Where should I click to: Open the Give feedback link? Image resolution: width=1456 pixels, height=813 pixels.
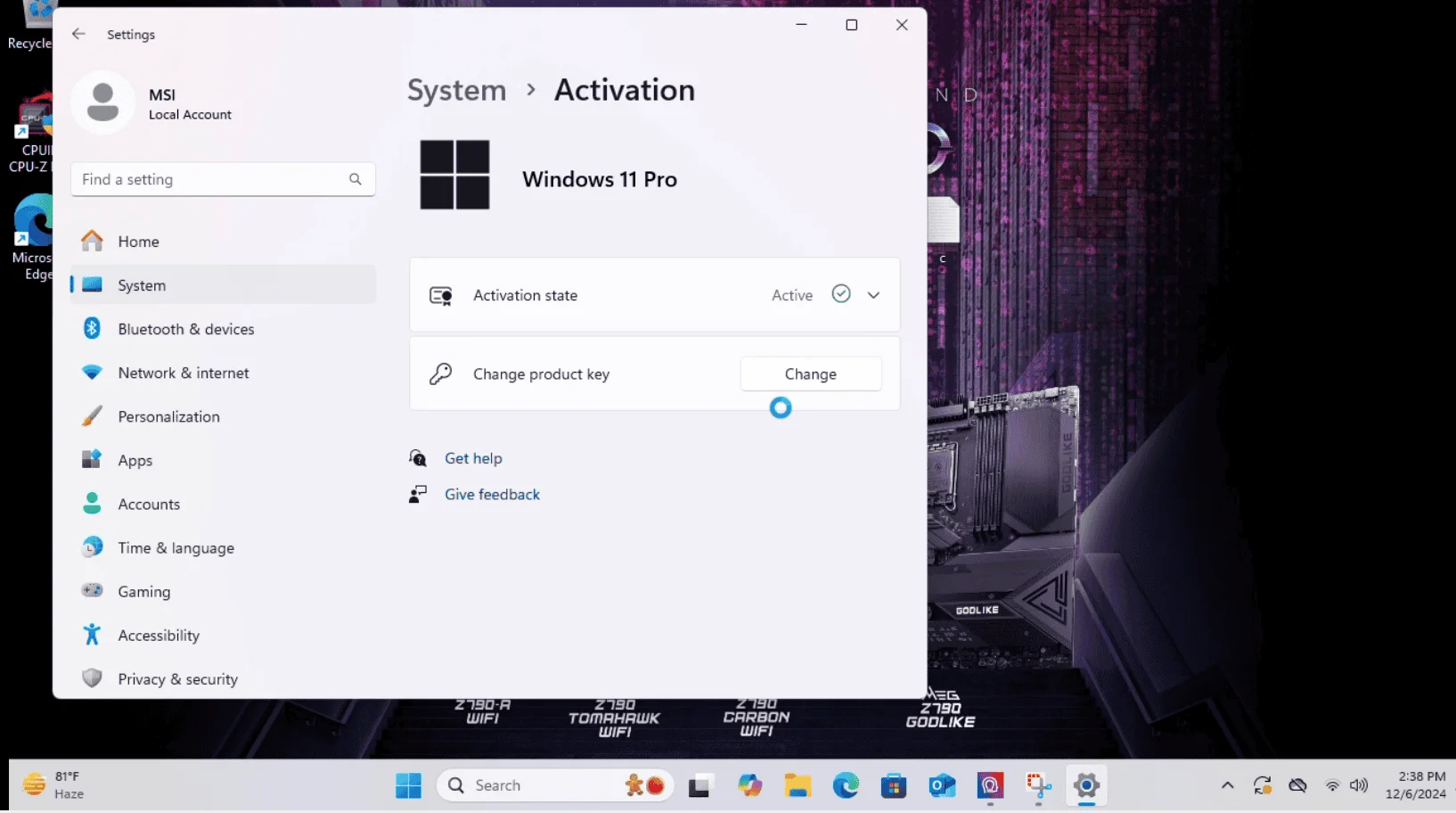[492, 495]
